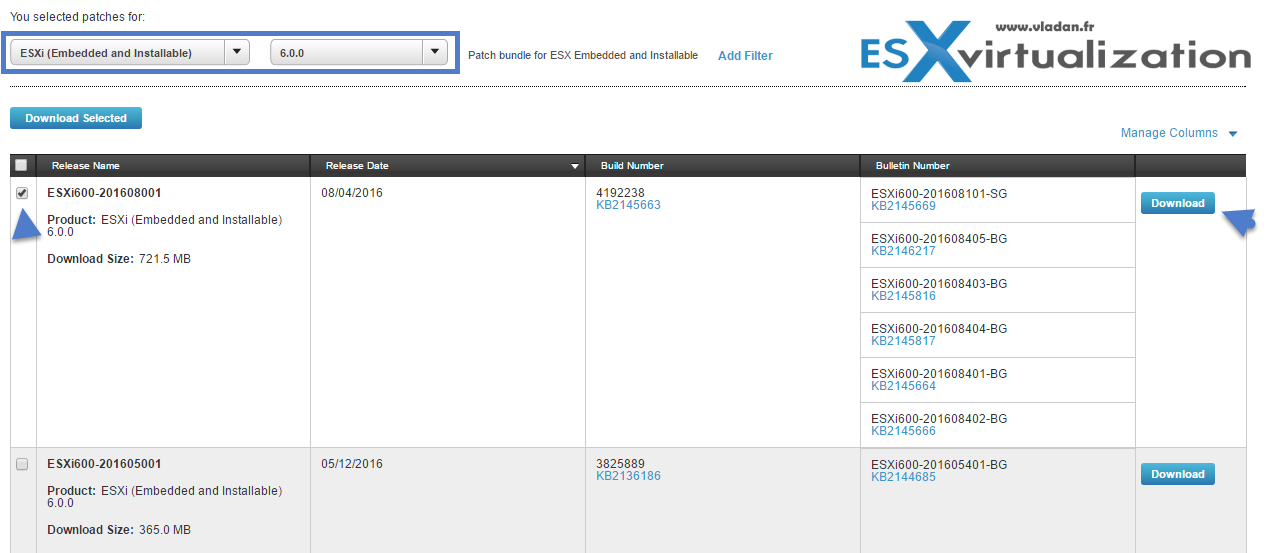This screenshot has width=1272, height=553.
Task: Open the KB2144685 bulletin link
Action: pyautogui.click(x=903, y=477)
